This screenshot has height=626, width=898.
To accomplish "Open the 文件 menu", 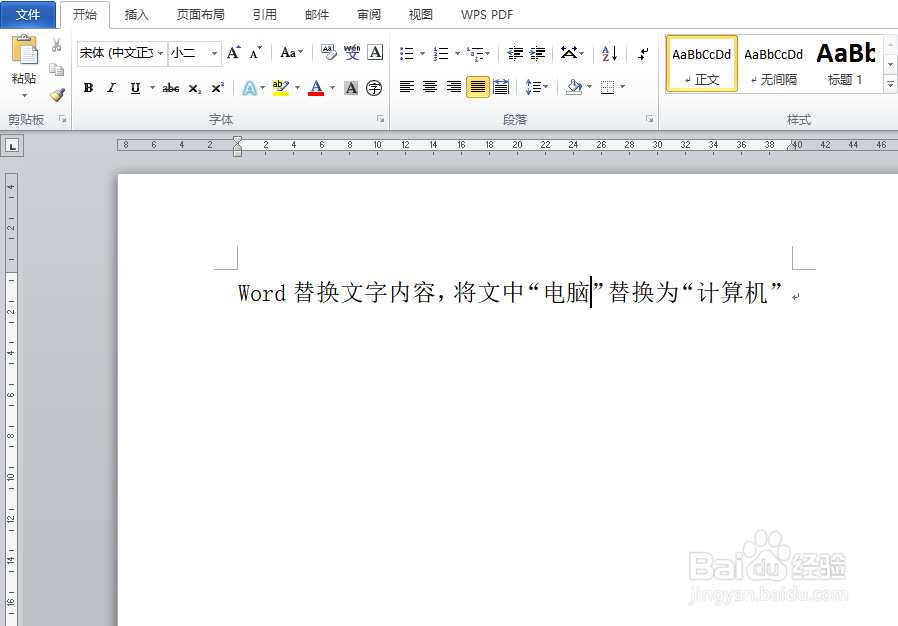I will pos(29,15).
